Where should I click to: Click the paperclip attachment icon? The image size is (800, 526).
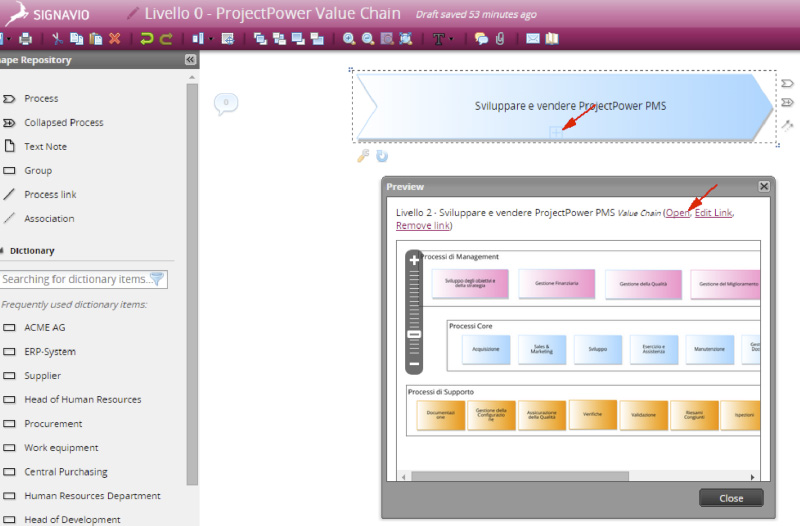[x=500, y=39]
